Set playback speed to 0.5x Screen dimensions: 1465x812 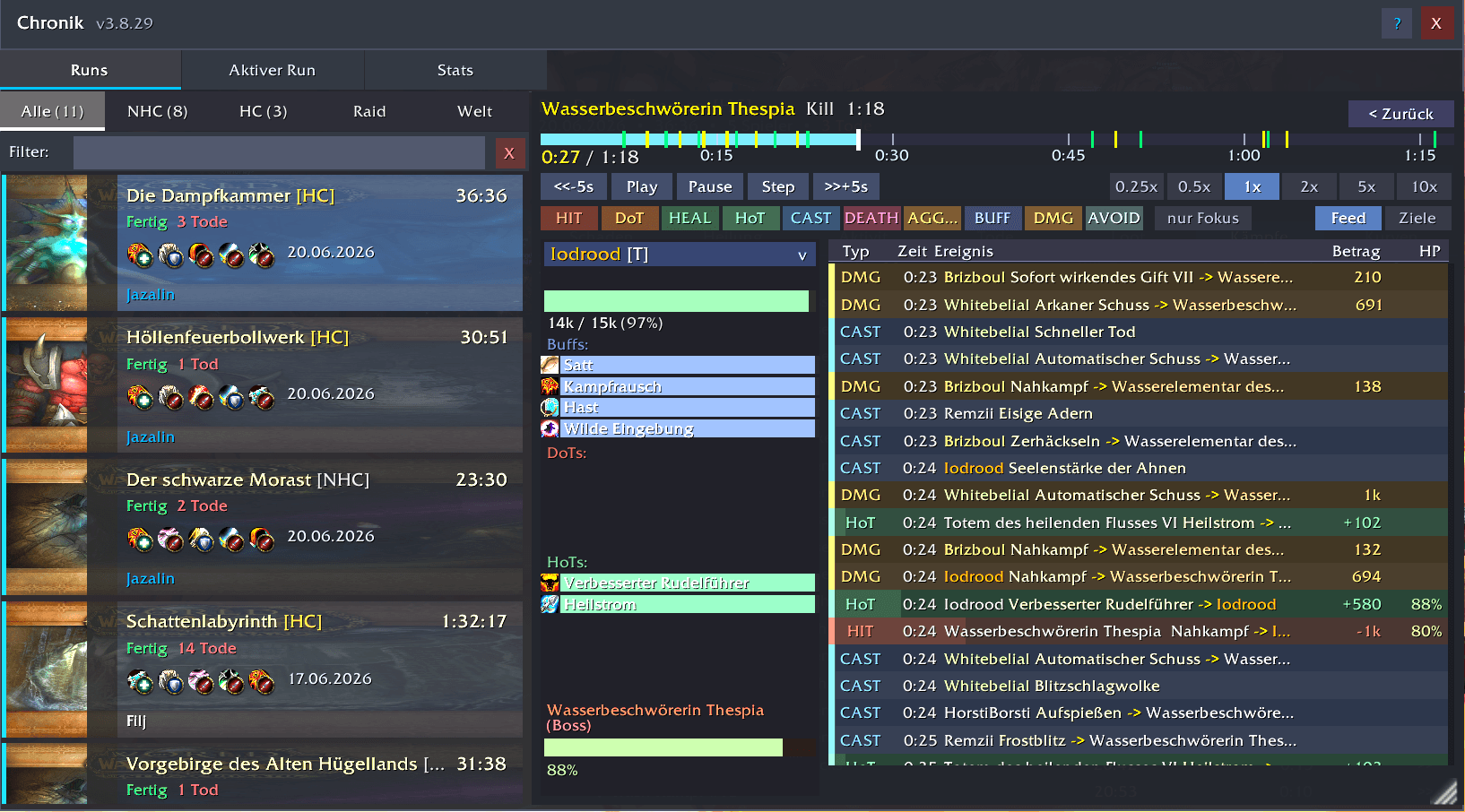tap(1194, 186)
